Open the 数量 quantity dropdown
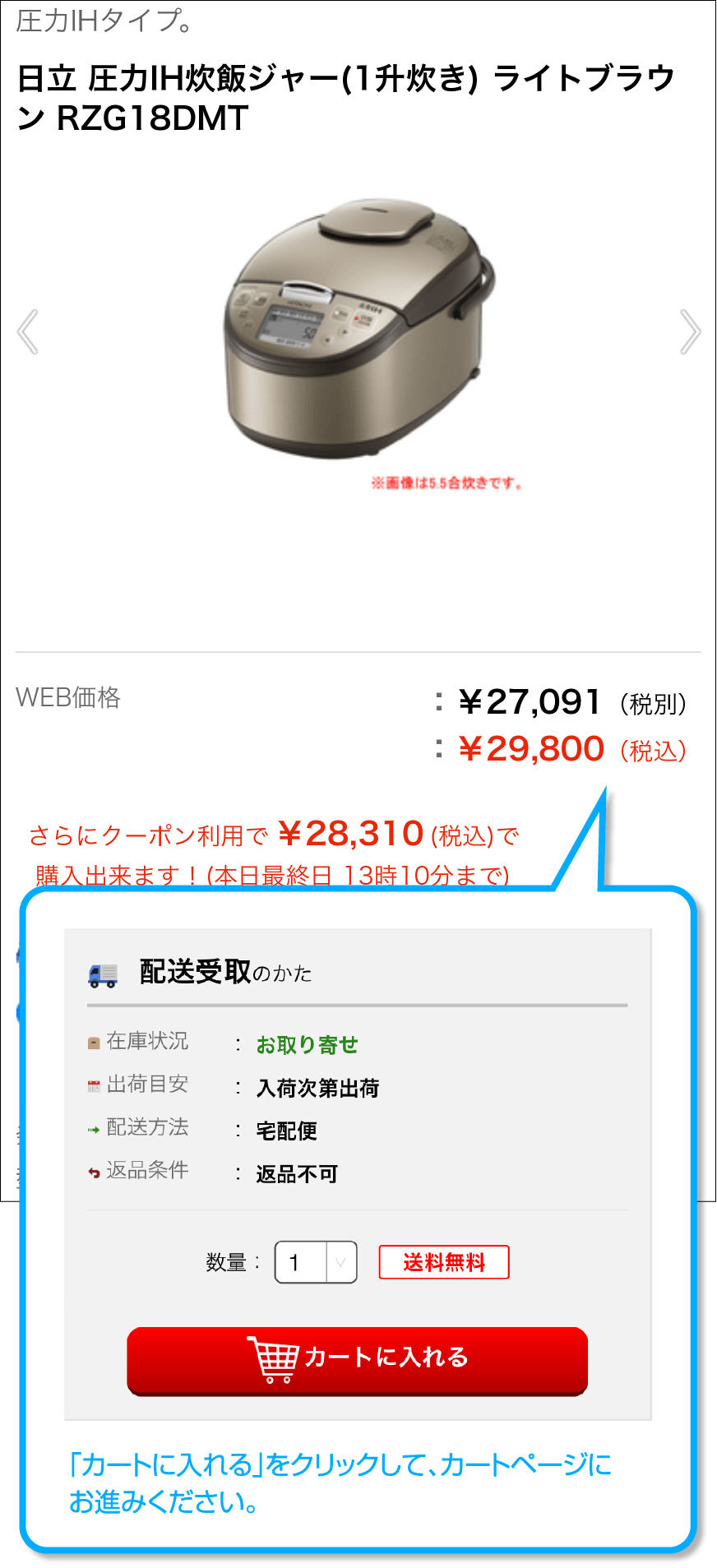Viewport: 717px width, 1568px height. click(x=316, y=1262)
